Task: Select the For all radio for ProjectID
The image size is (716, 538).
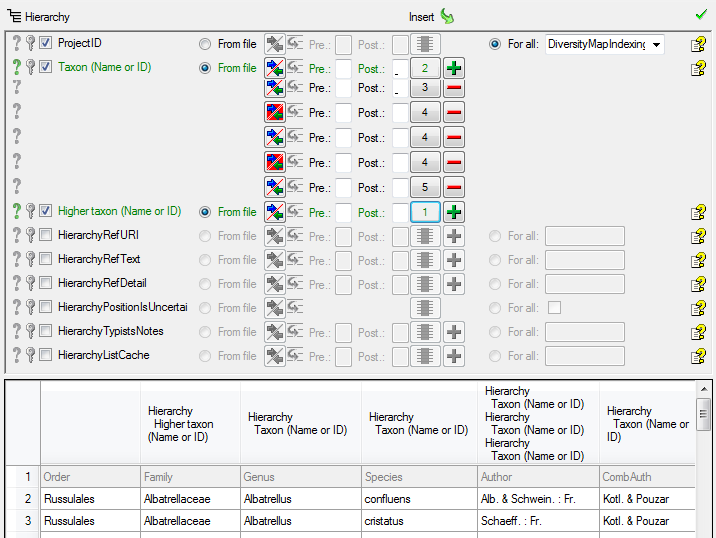Action: tap(495, 44)
